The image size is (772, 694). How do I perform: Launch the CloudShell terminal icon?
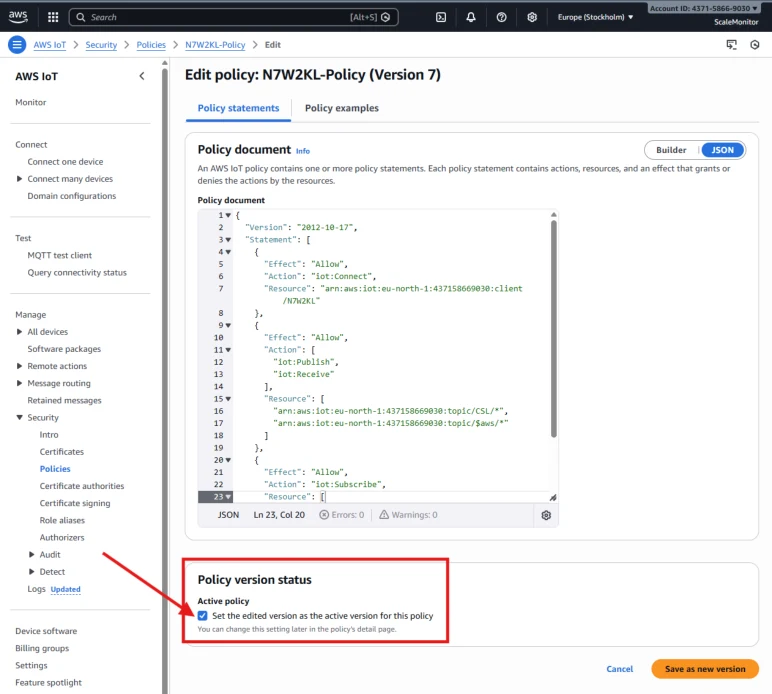(441, 17)
